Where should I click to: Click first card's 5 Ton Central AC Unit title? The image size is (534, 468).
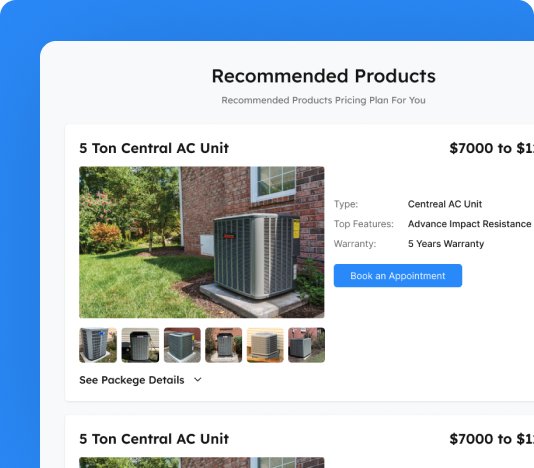pos(154,148)
